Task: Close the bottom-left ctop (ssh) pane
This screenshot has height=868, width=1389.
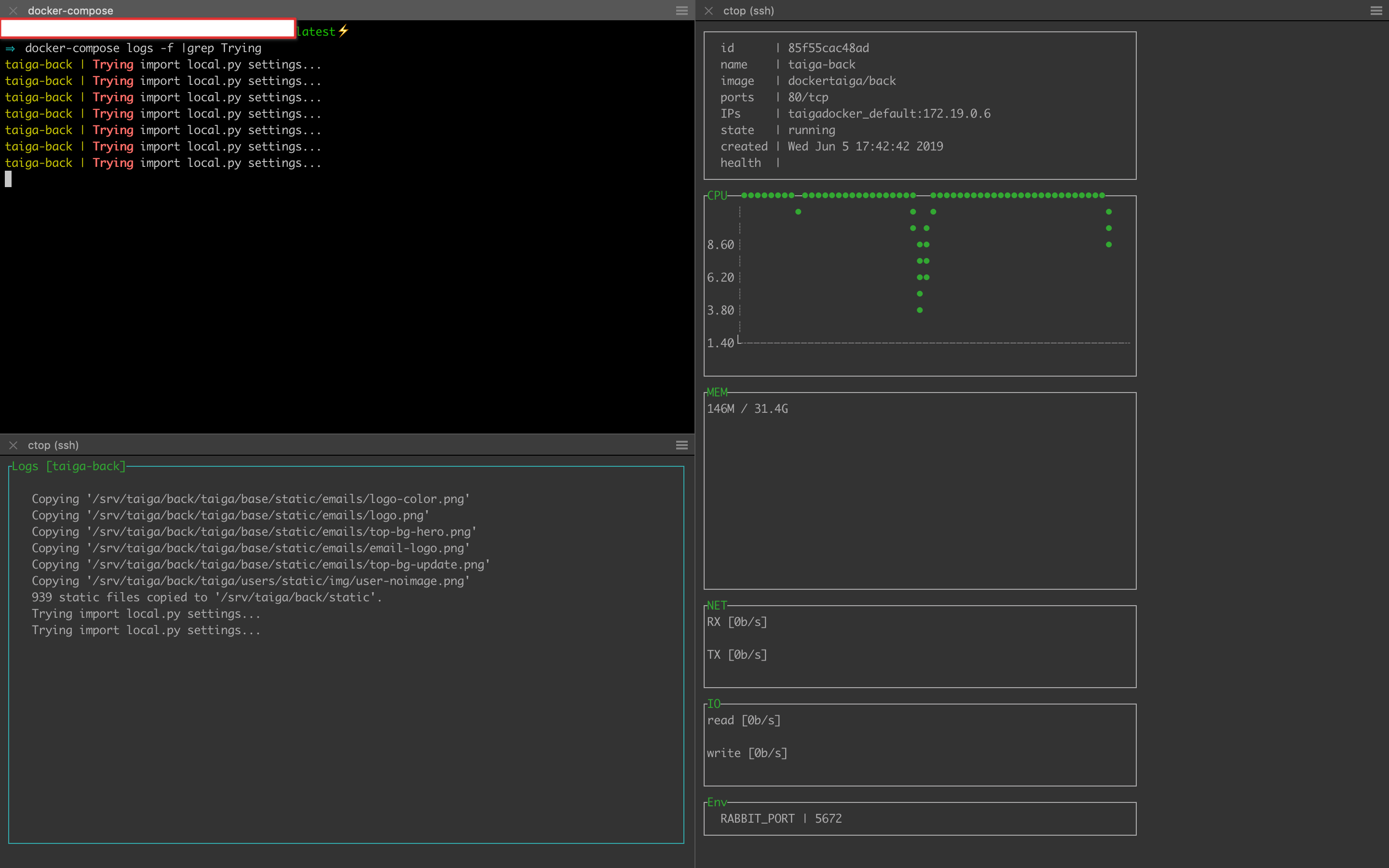Action: click(x=13, y=445)
